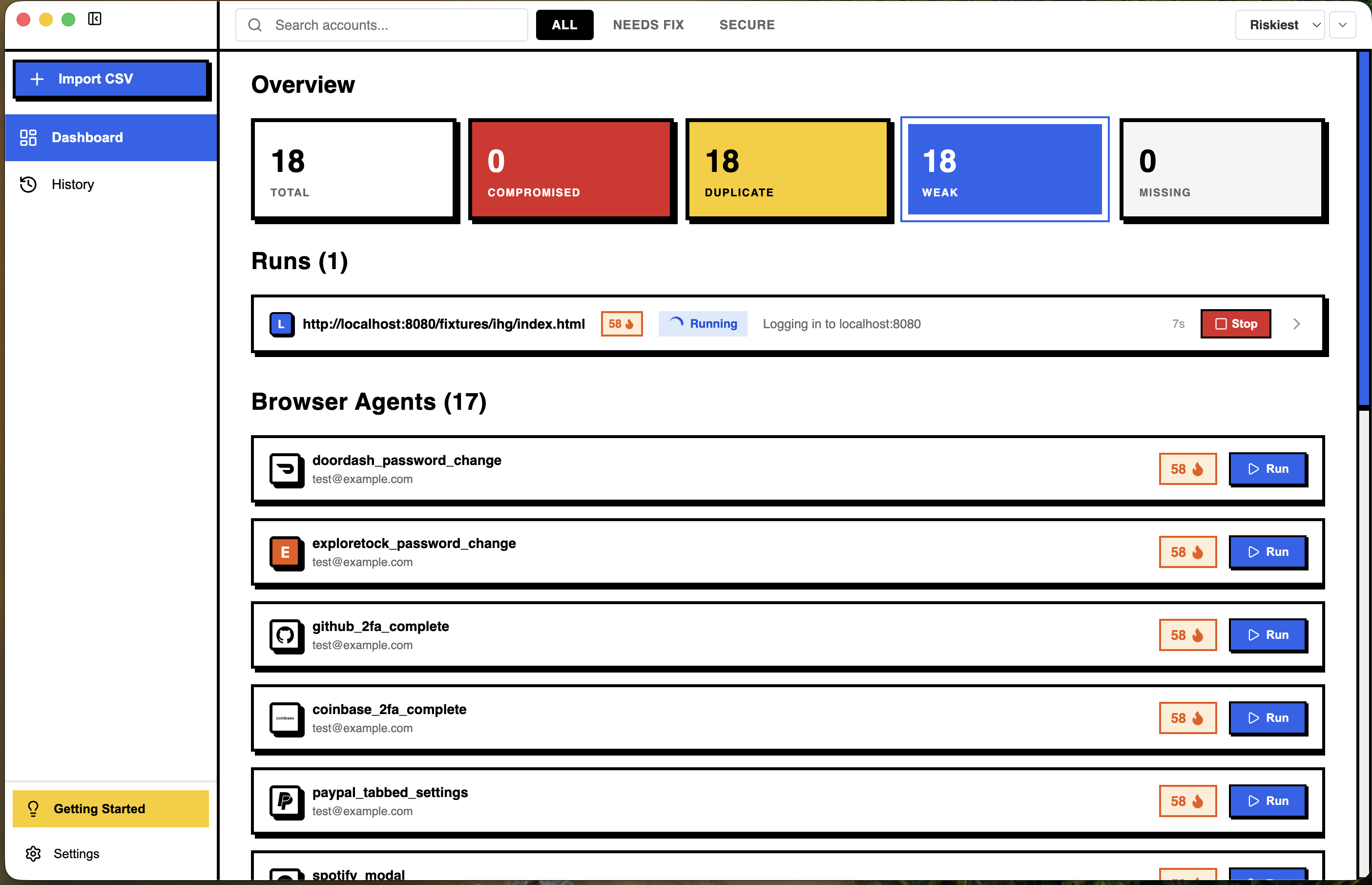Click the Coinbase agent logo icon
The height and width of the screenshot is (885, 1372).
[x=287, y=719]
